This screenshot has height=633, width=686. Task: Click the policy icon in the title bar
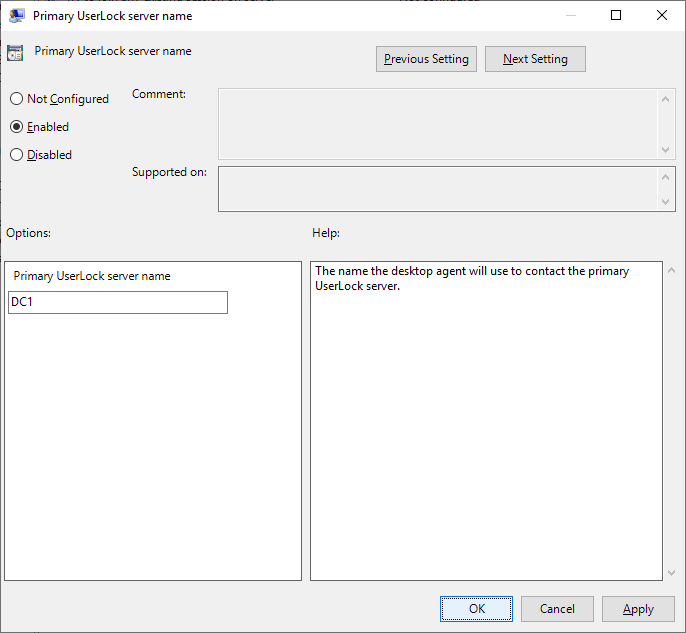pyautogui.click(x=17, y=15)
